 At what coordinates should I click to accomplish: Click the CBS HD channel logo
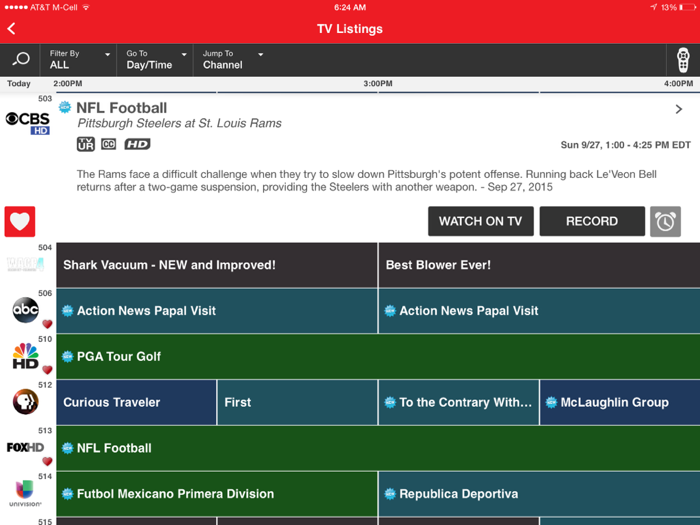coord(28,123)
